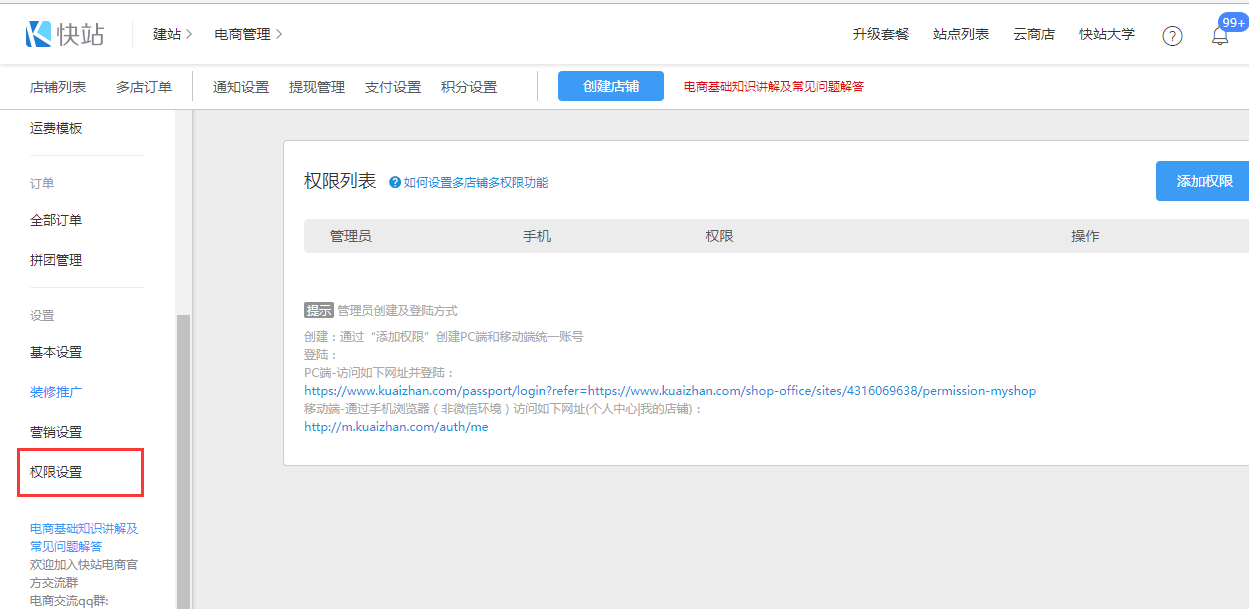This screenshot has height=609, width=1249.
Task: Open 升级套餐 in top navigation
Action: 881,34
